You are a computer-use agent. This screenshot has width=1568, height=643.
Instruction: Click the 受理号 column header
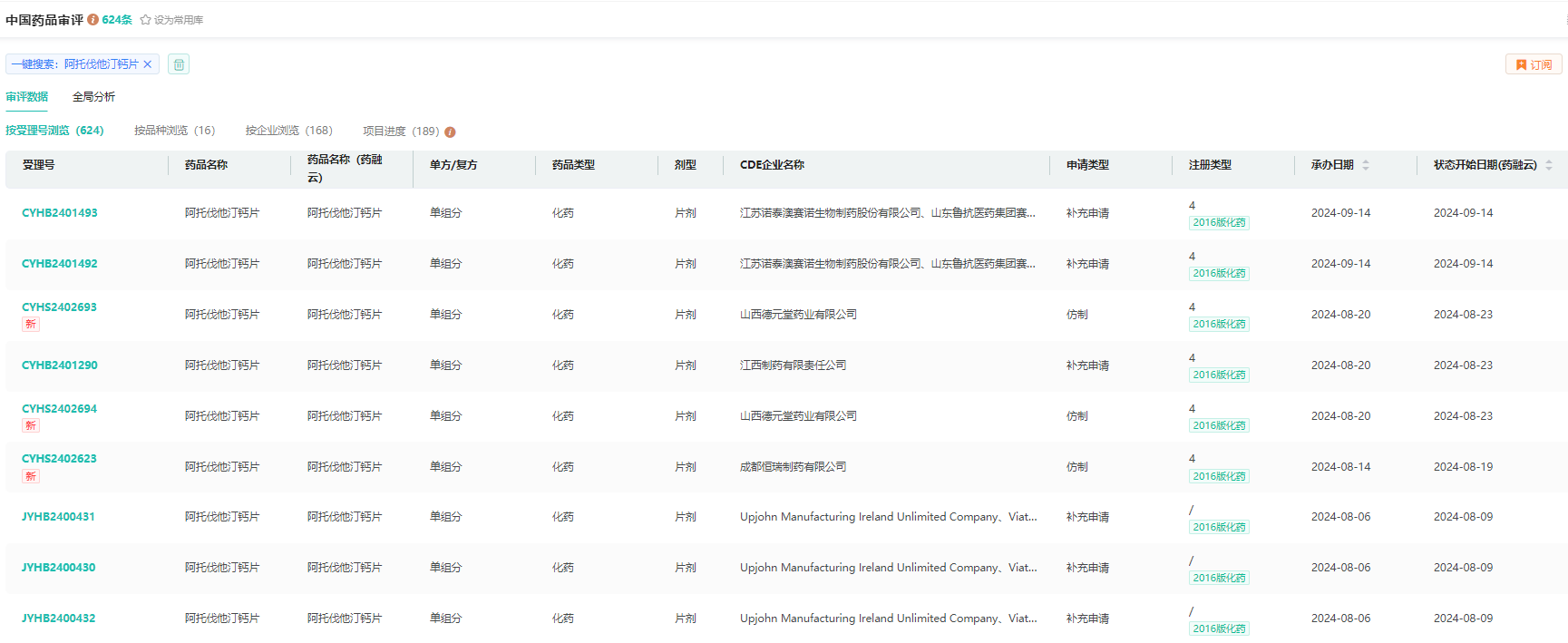point(38,165)
